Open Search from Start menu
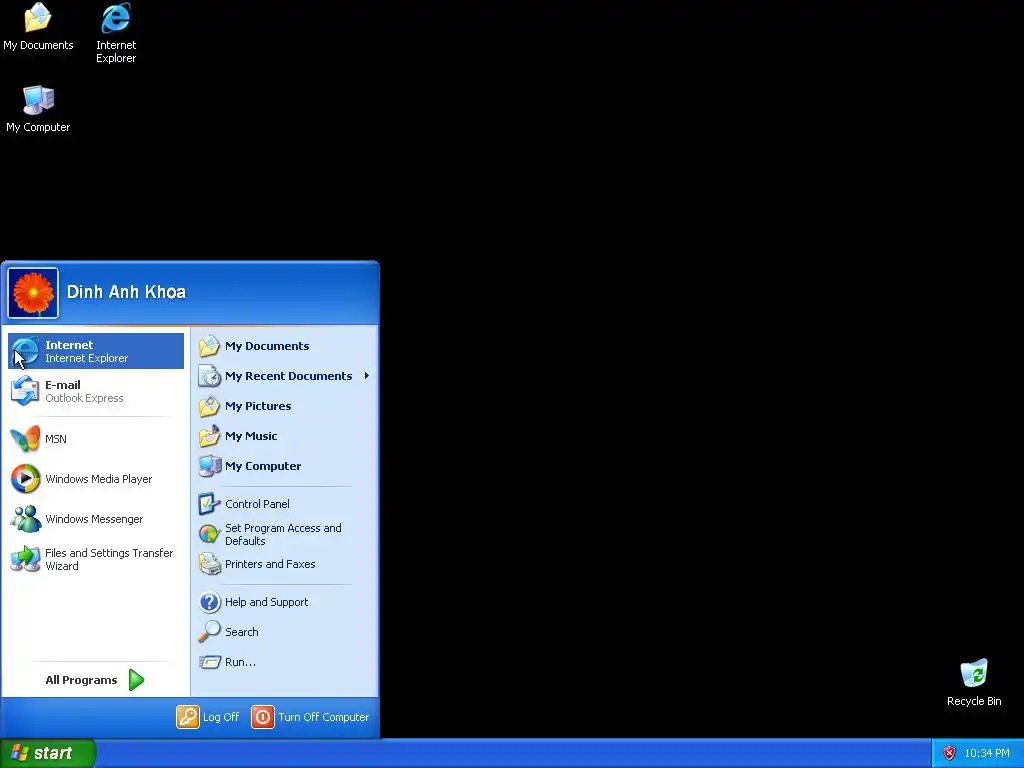Image resolution: width=1024 pixels, height=768 pixels. pyautogui.click(x=285, y=632)
